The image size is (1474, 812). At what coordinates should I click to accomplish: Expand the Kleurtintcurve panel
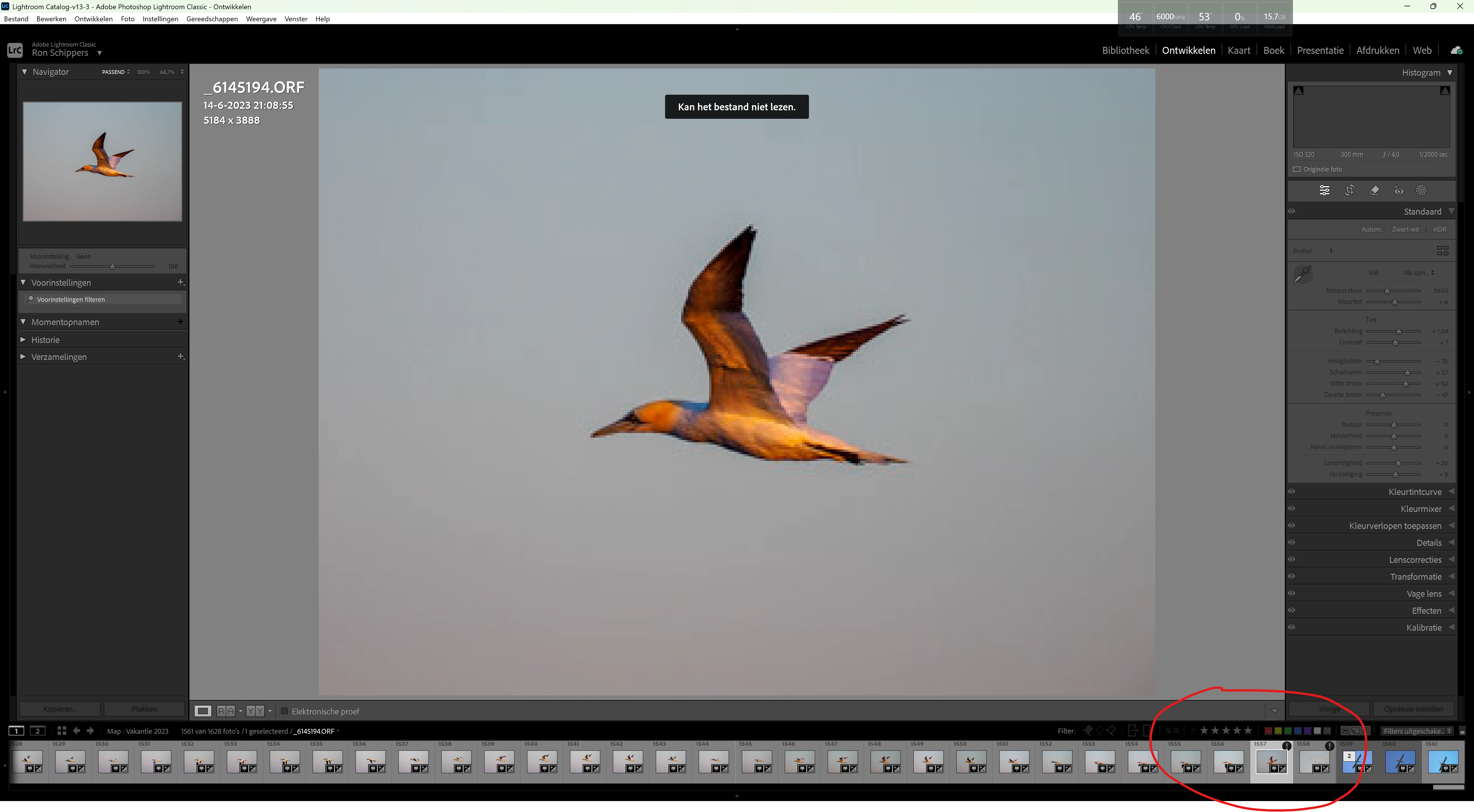coord(1414,492)
